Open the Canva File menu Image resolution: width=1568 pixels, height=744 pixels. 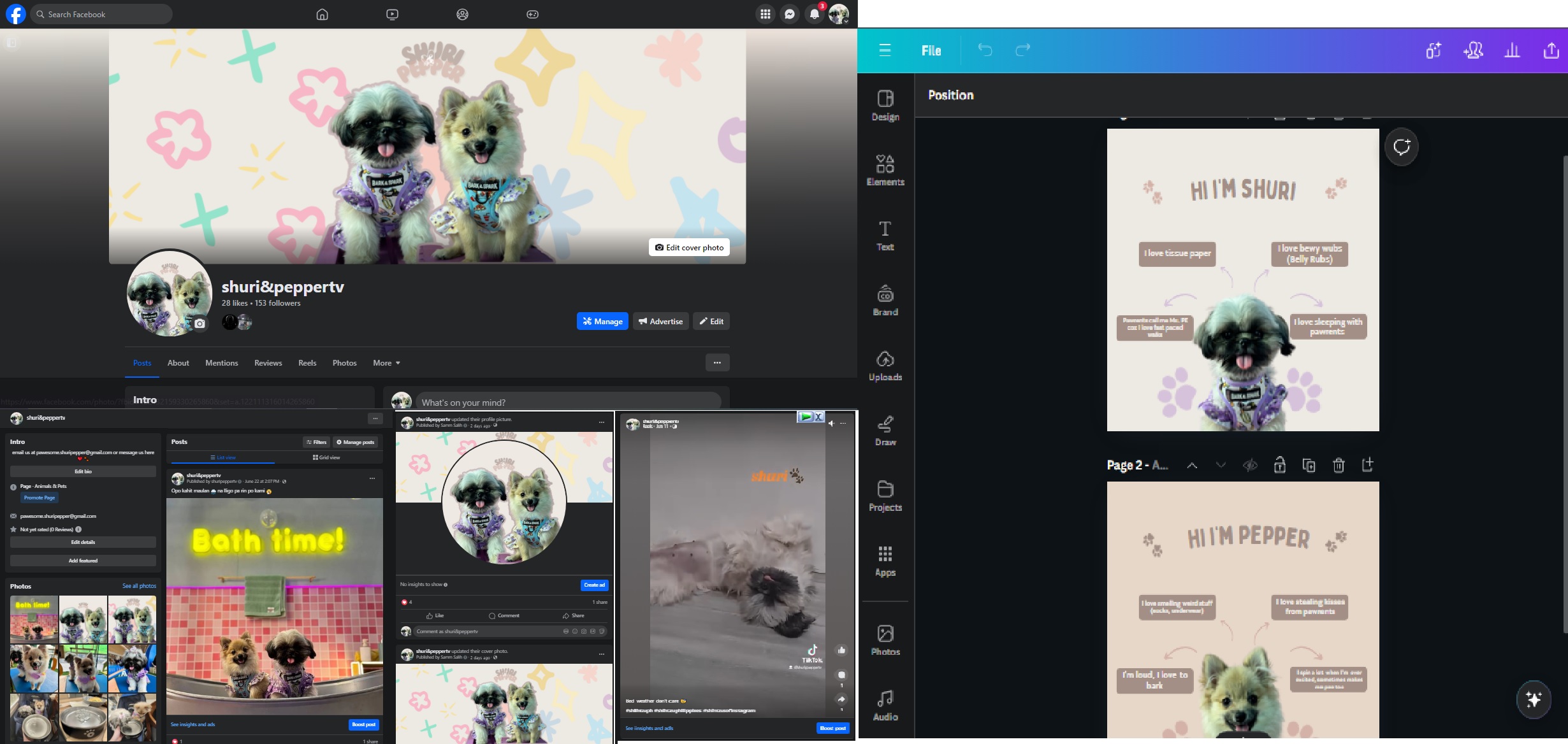(931, 50)
